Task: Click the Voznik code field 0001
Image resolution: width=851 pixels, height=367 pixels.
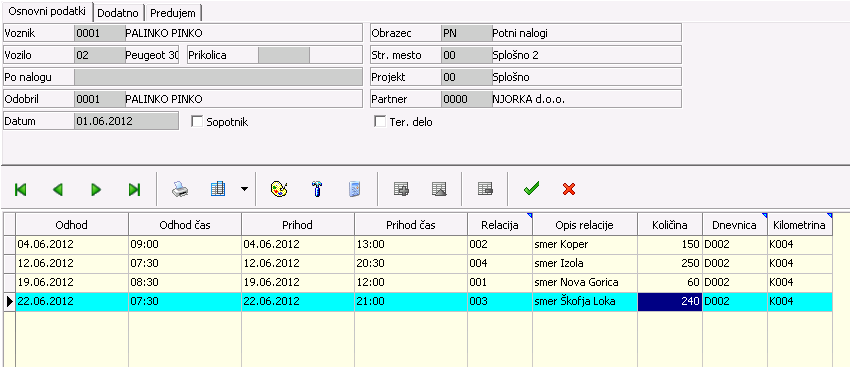Action: pos(99,33)
